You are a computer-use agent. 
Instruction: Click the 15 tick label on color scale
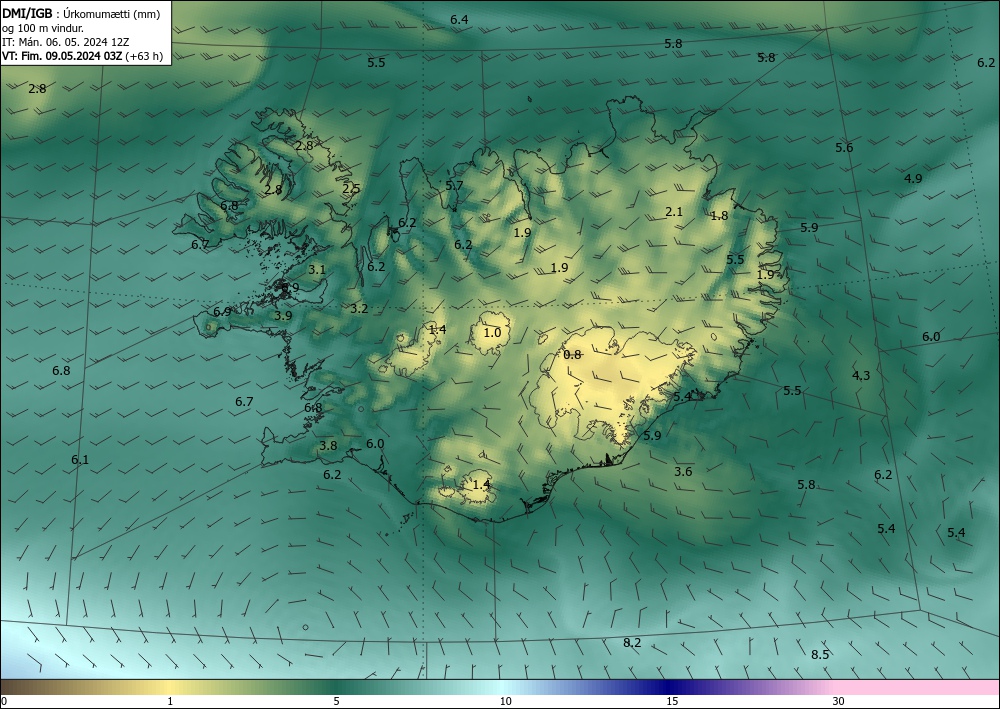[x=672, y=701]
